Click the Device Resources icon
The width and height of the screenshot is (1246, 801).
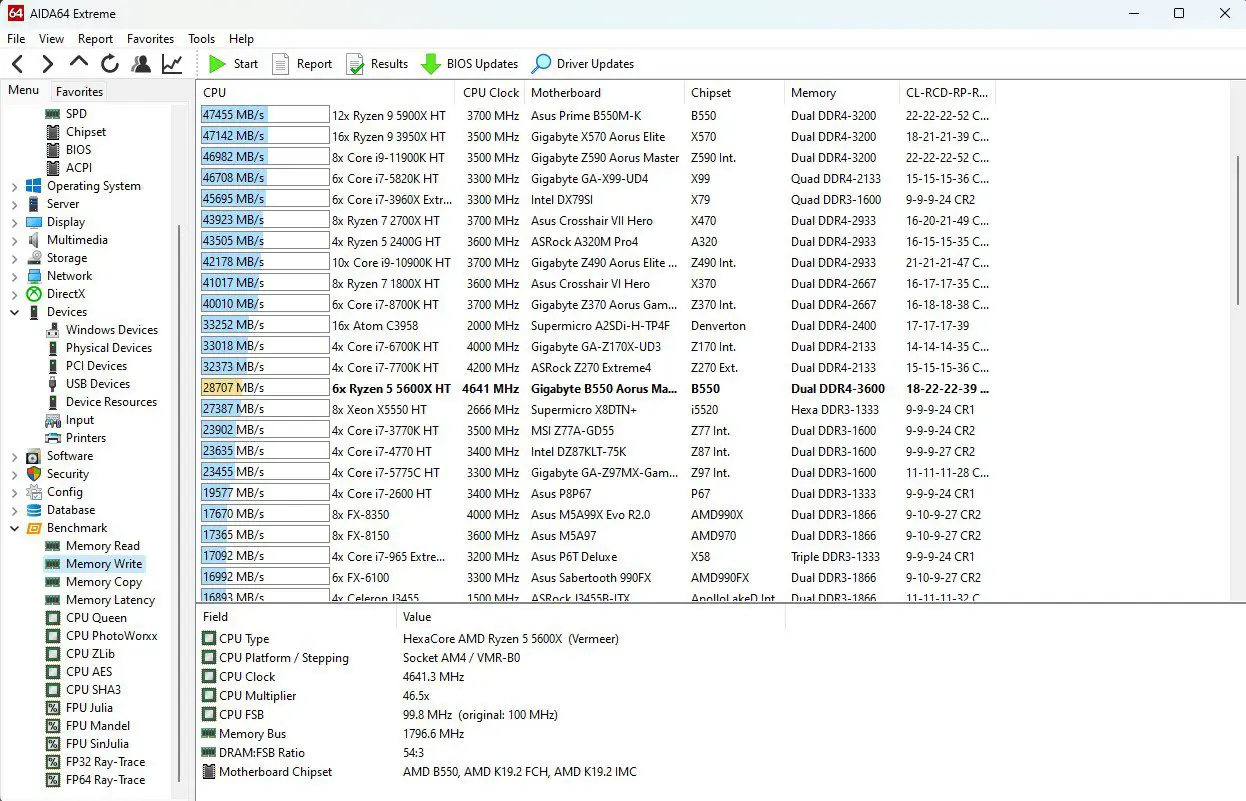tap(53, 402)
